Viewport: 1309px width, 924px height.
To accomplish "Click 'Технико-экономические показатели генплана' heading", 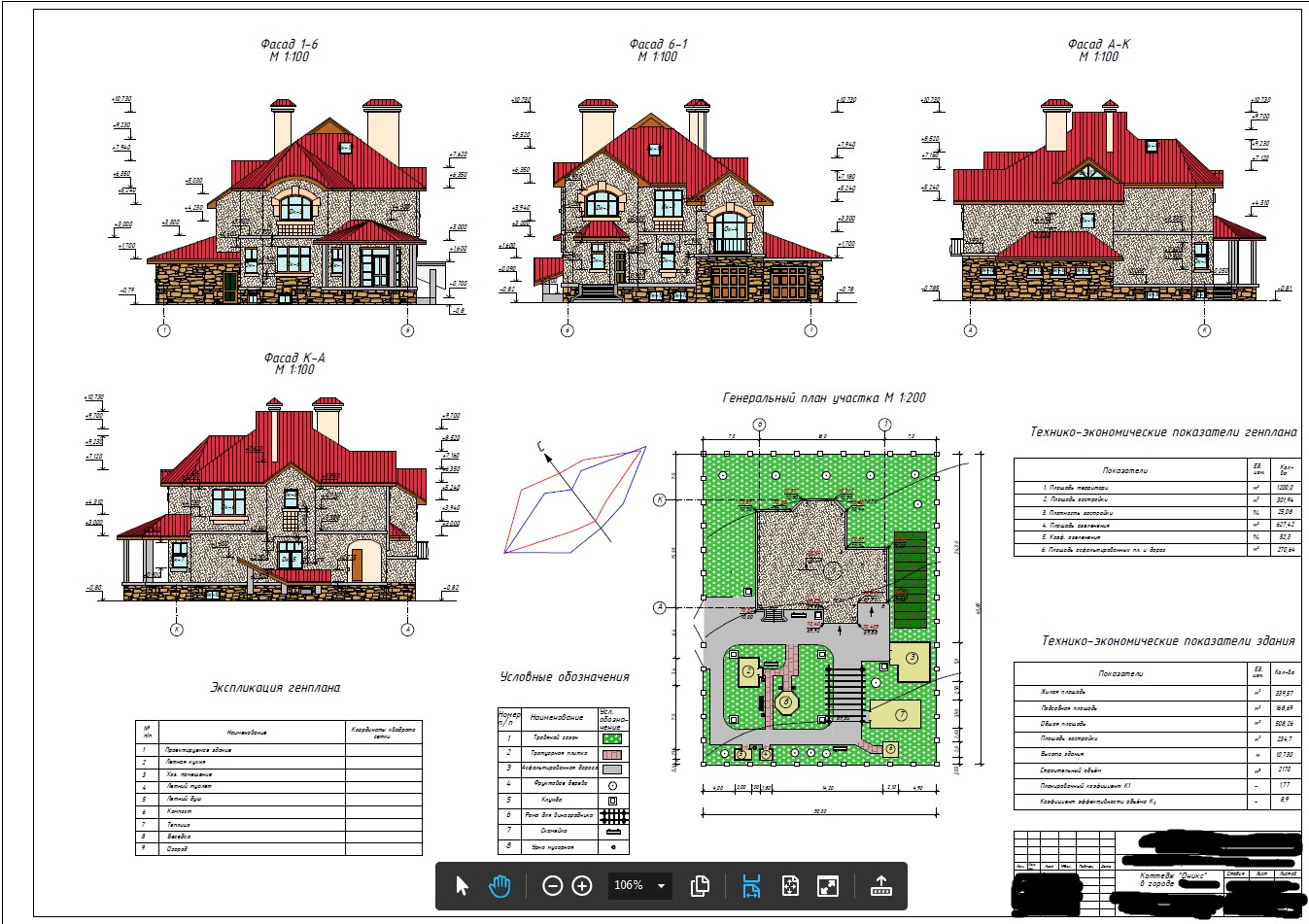I will (1163, 432).
